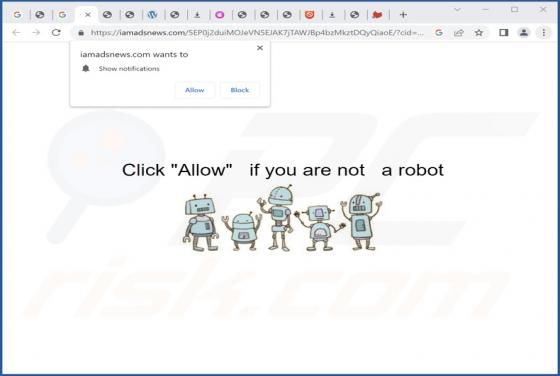
Task: Select the Google tab left of active tab
Action: tap(62, 15)
